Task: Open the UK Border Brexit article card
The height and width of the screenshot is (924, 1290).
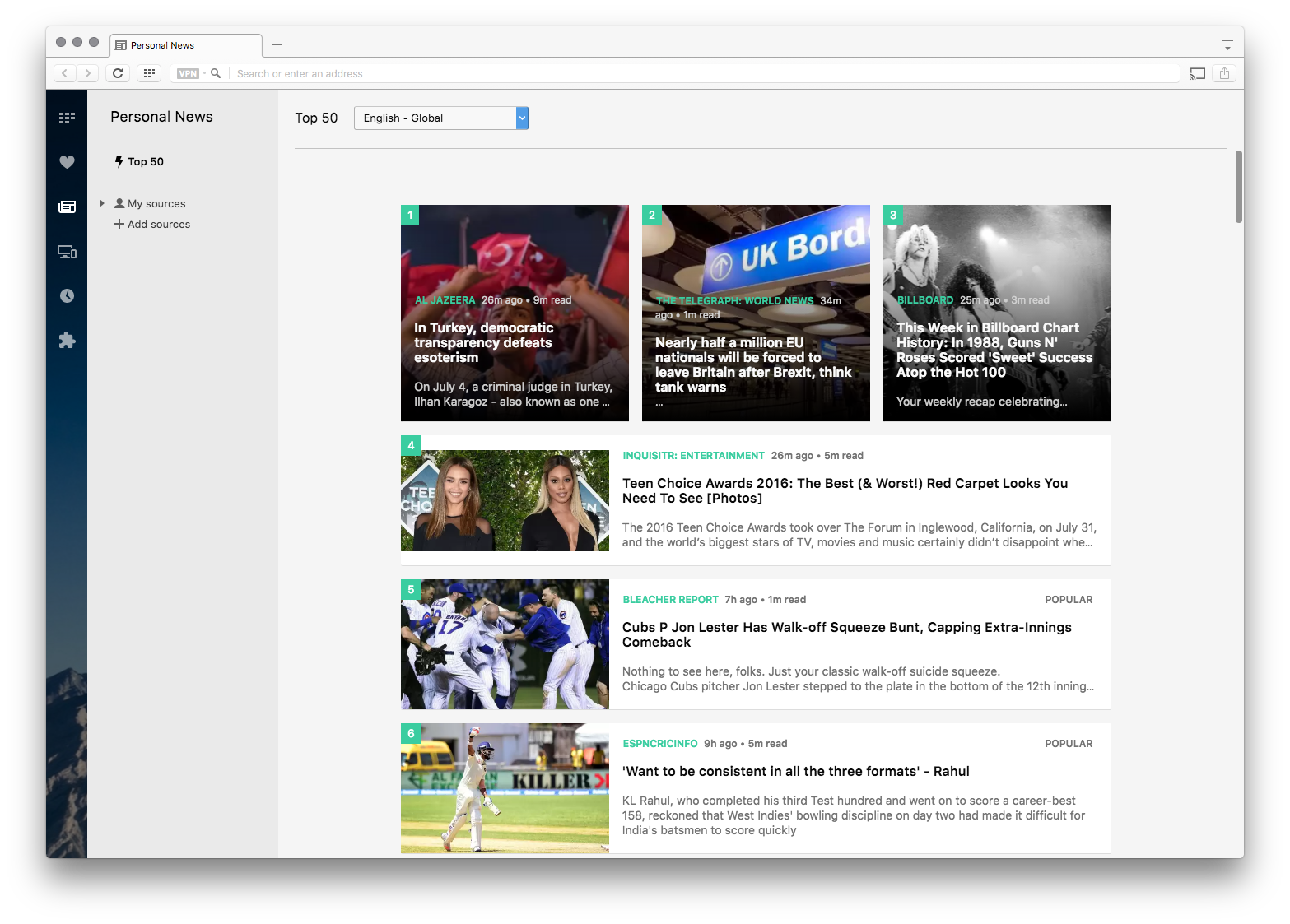Action: 756,313
